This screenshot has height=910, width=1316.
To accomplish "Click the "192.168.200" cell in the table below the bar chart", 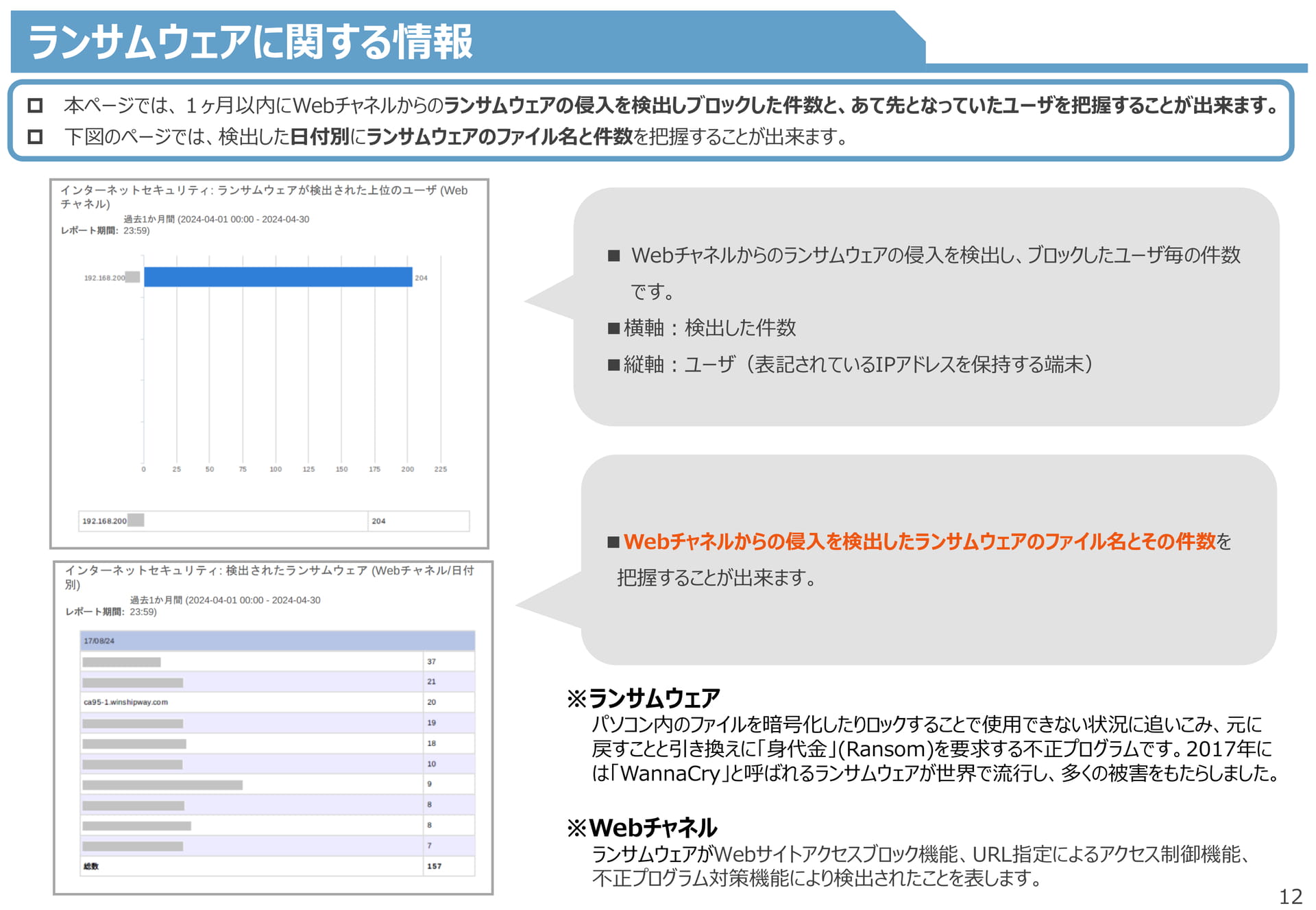I will (223, 521).
